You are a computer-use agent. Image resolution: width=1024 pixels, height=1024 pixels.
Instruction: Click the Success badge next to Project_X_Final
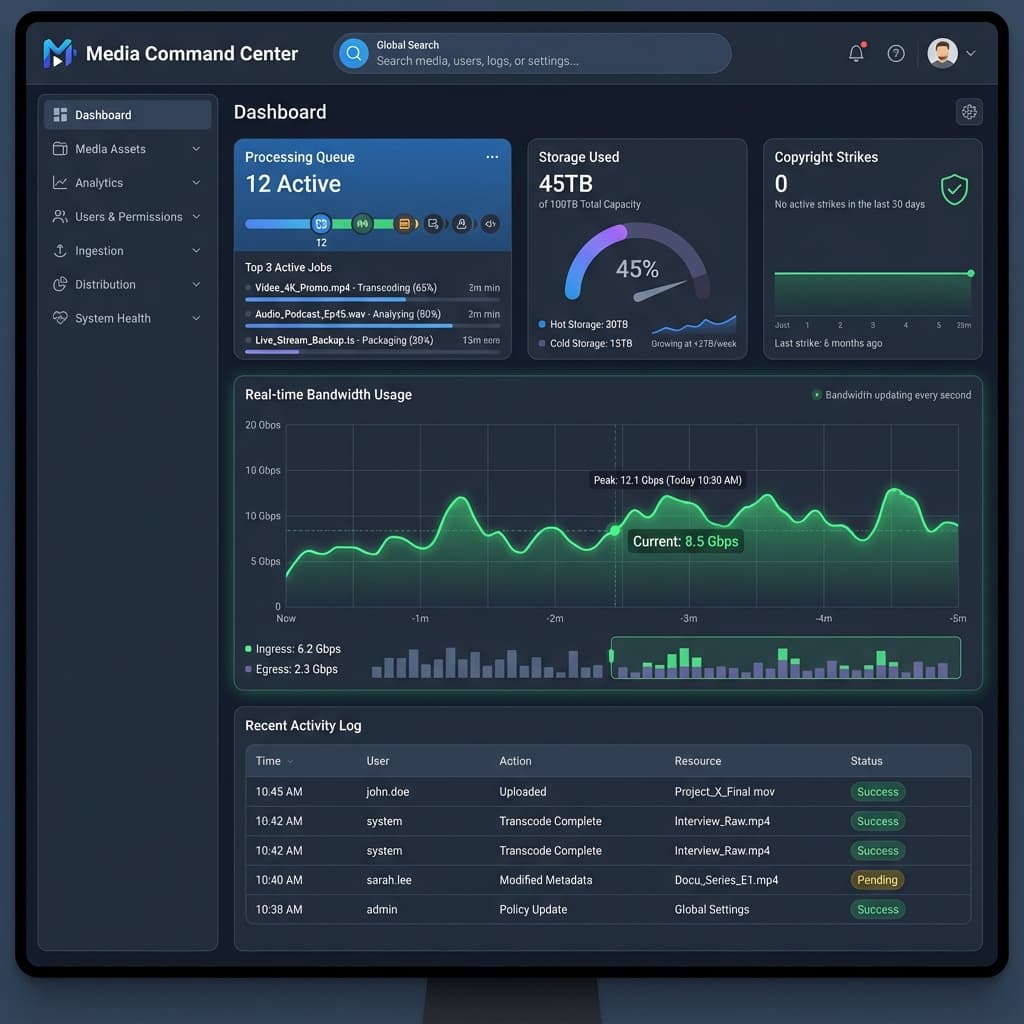877,791
